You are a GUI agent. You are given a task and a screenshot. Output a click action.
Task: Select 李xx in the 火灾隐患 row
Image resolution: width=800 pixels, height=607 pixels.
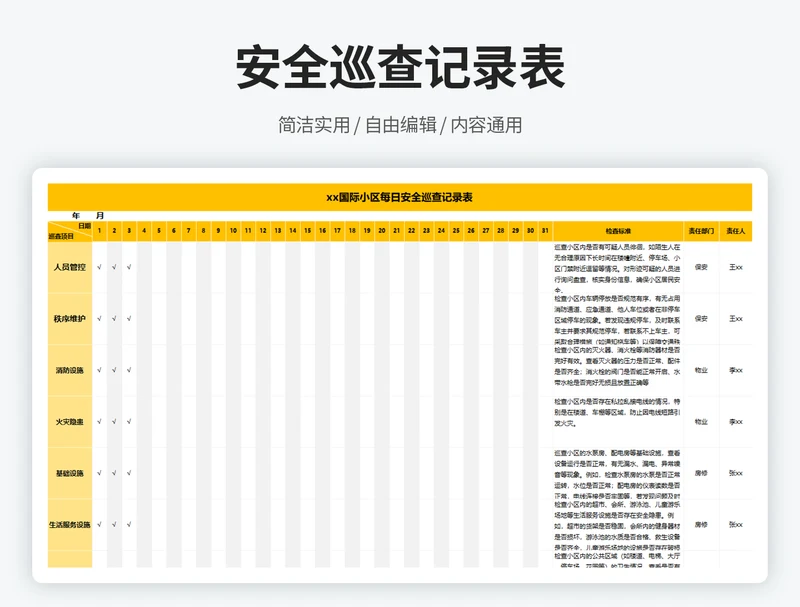(x=736, y=422)
